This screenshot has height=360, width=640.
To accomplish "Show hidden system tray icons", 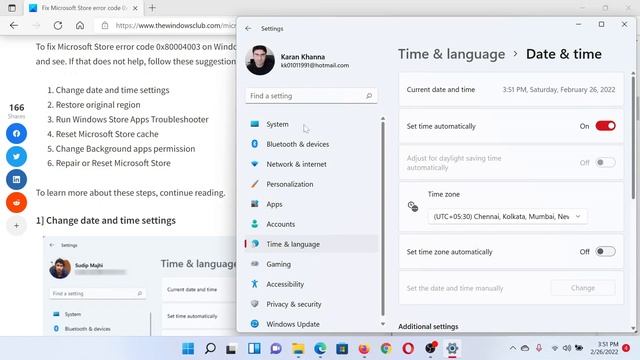I will 513,348.
